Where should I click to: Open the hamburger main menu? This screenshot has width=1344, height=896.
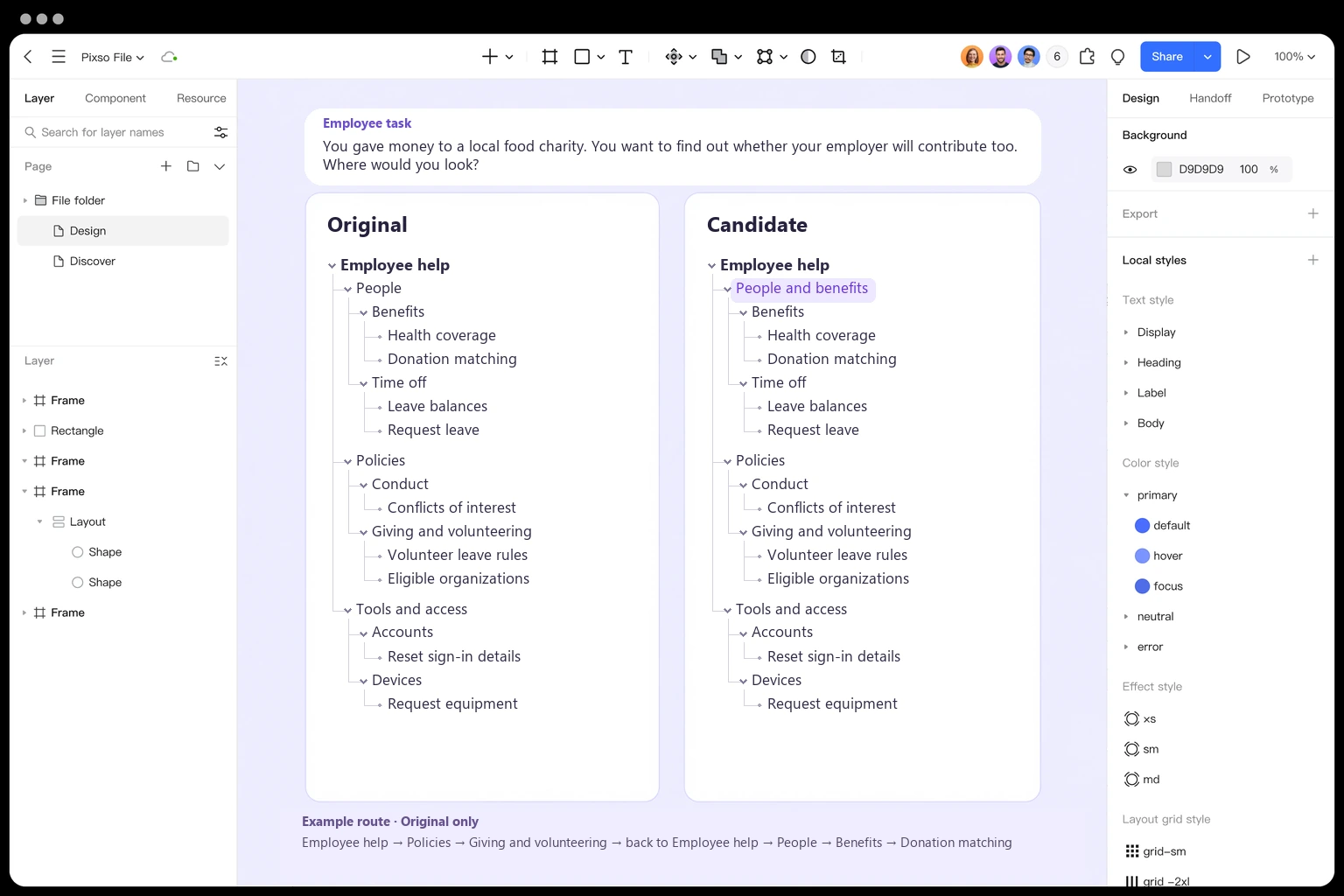pyautogui.click(x=59, y=57)
